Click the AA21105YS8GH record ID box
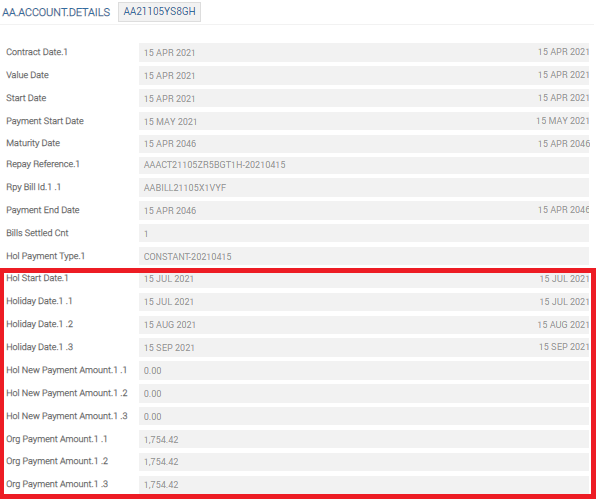 click(159, 12)
